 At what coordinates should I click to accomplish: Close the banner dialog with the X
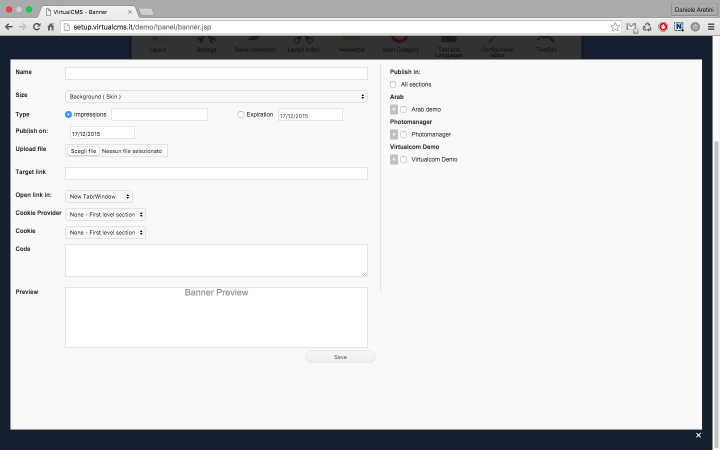click(x=698, y=436)
